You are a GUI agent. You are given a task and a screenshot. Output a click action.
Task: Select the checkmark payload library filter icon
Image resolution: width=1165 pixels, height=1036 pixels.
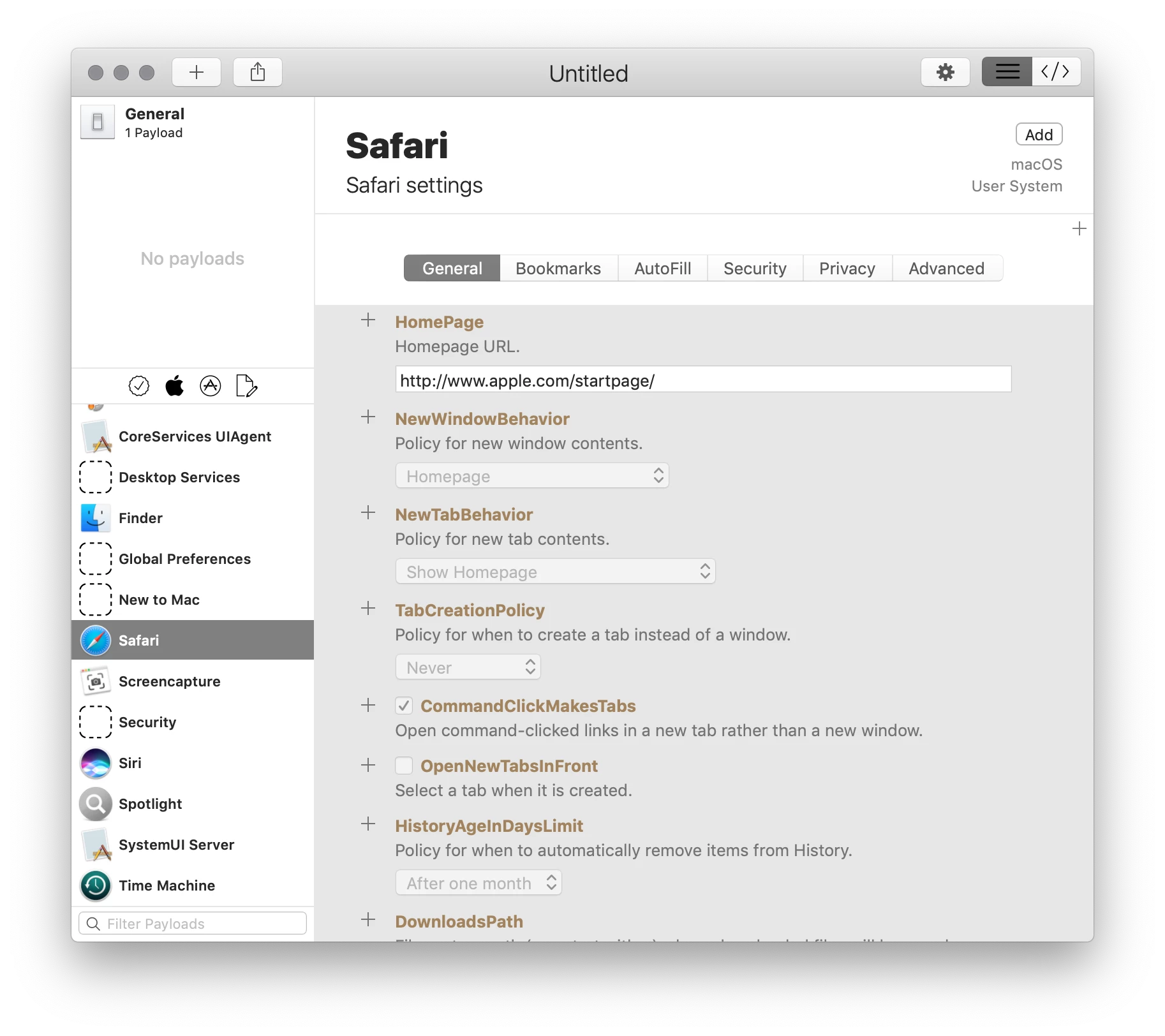coord(139,386)
